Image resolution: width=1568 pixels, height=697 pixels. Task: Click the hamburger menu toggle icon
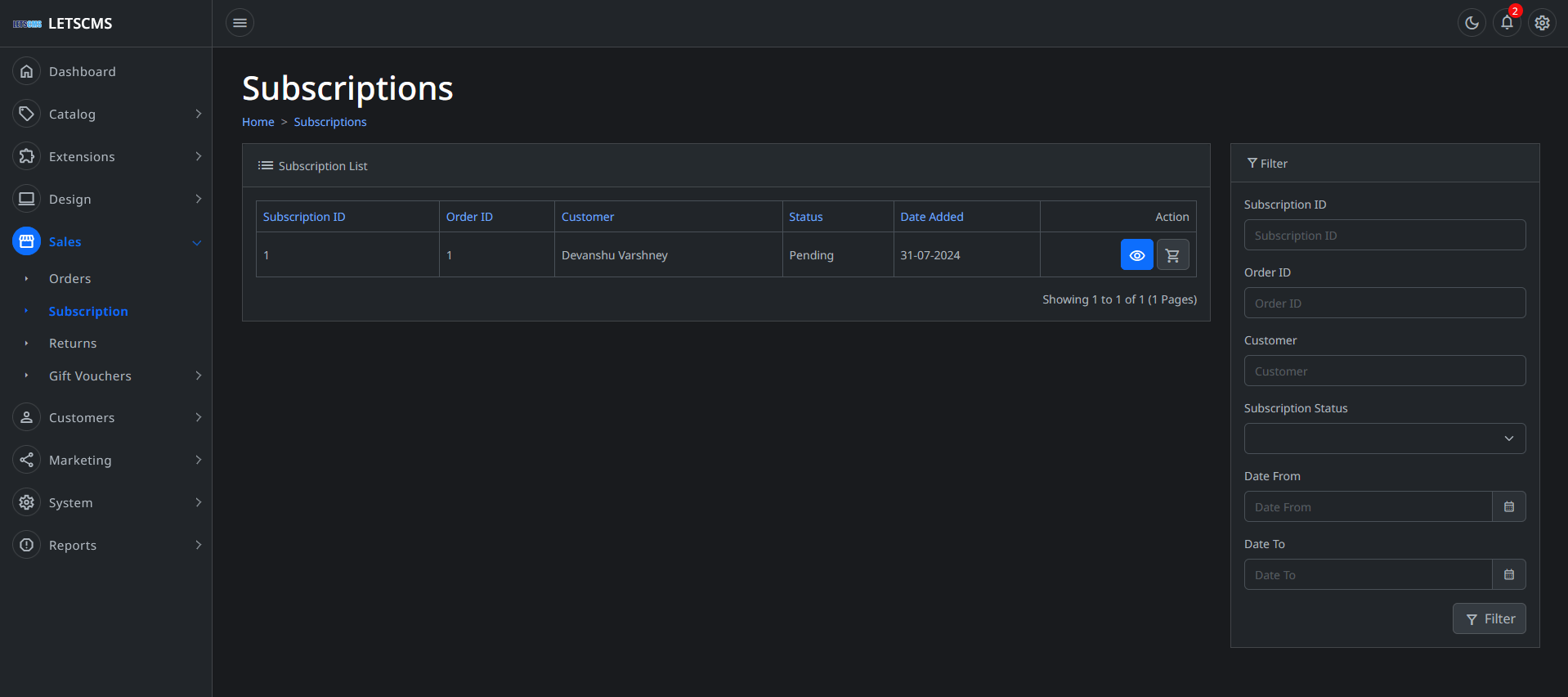pyautogui.click(x=240, y=23)
